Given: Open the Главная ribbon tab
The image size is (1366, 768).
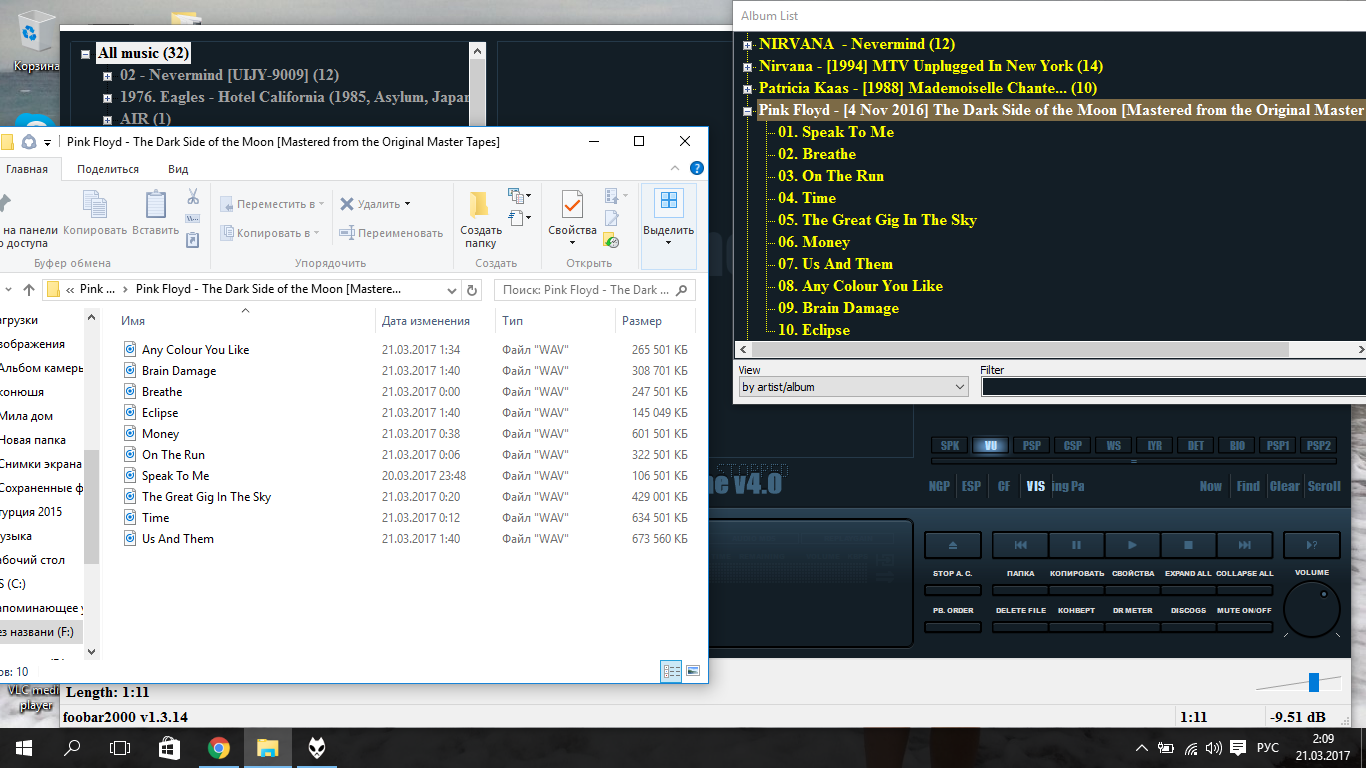Looking at the screenshot, I should point(27,169).
